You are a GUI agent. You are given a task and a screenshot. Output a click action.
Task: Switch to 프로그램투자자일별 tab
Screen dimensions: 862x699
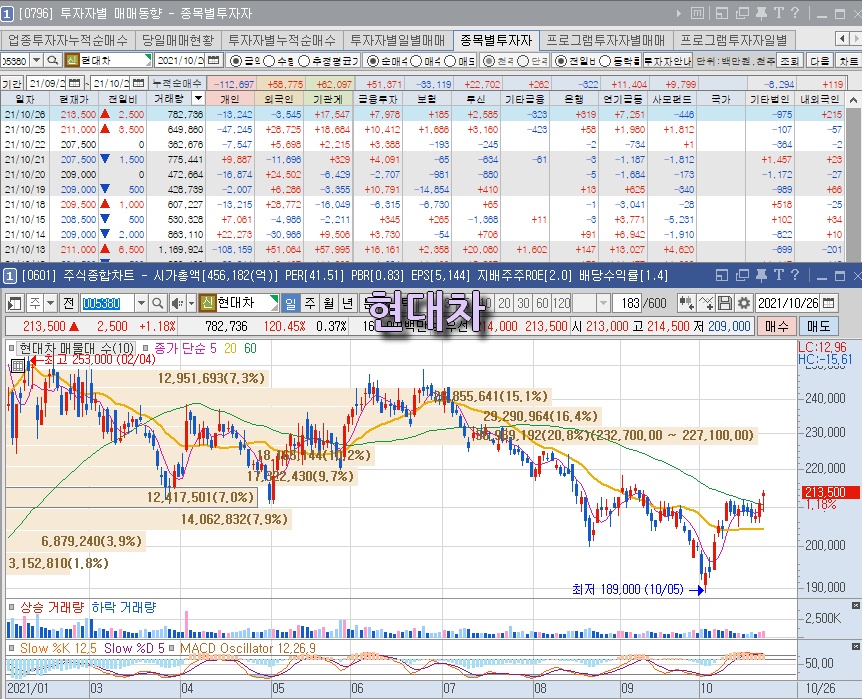[x=734, y=40]
